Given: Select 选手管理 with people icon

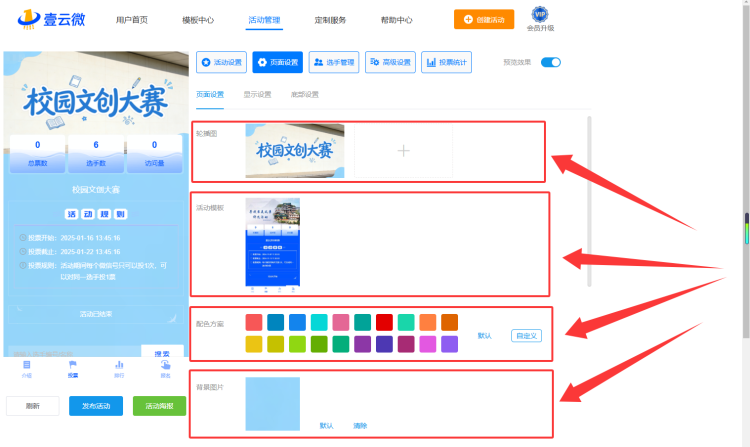Looking at the screenshot, I should tap(334, 62).
